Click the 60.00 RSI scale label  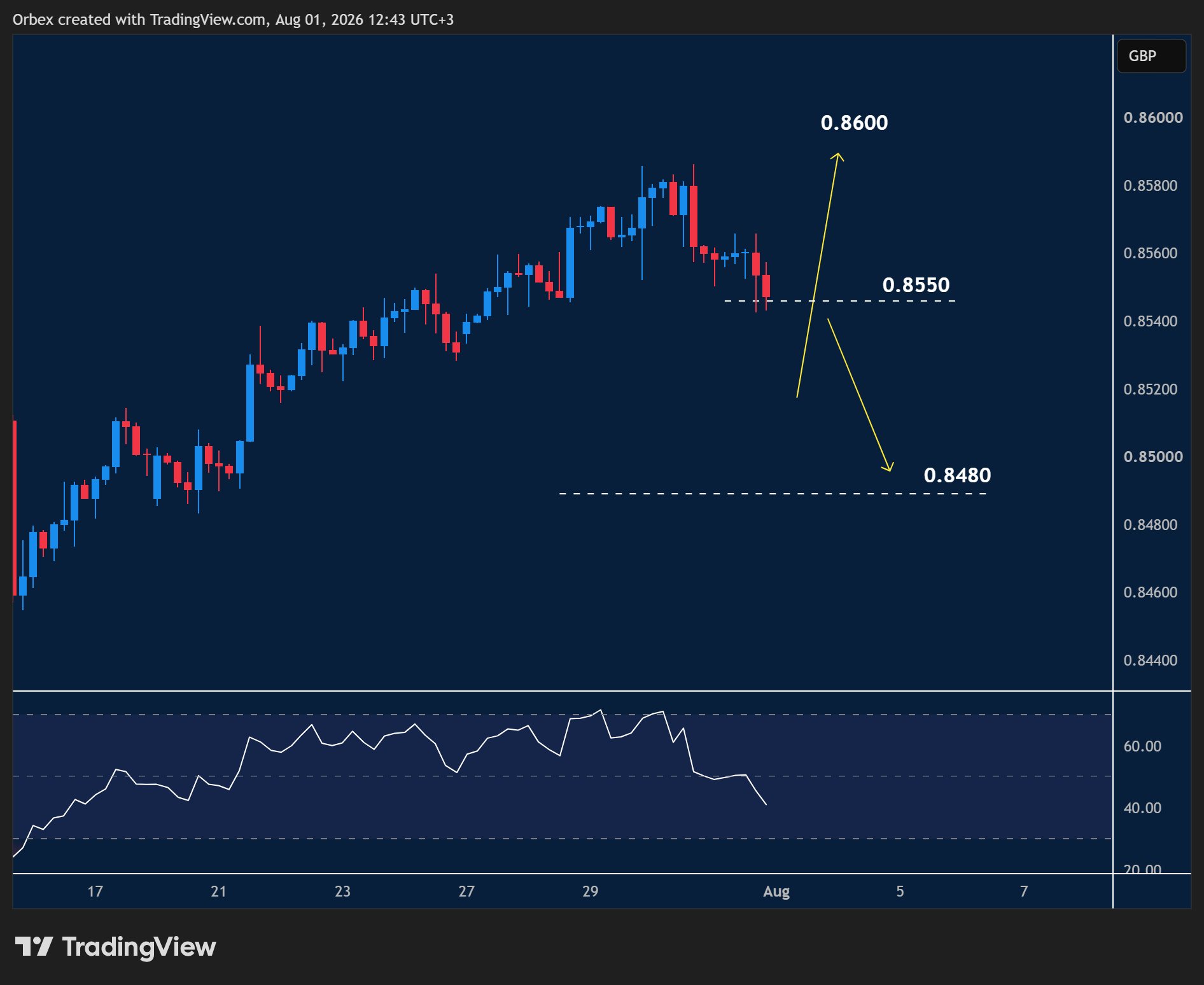click(1143, 746)
